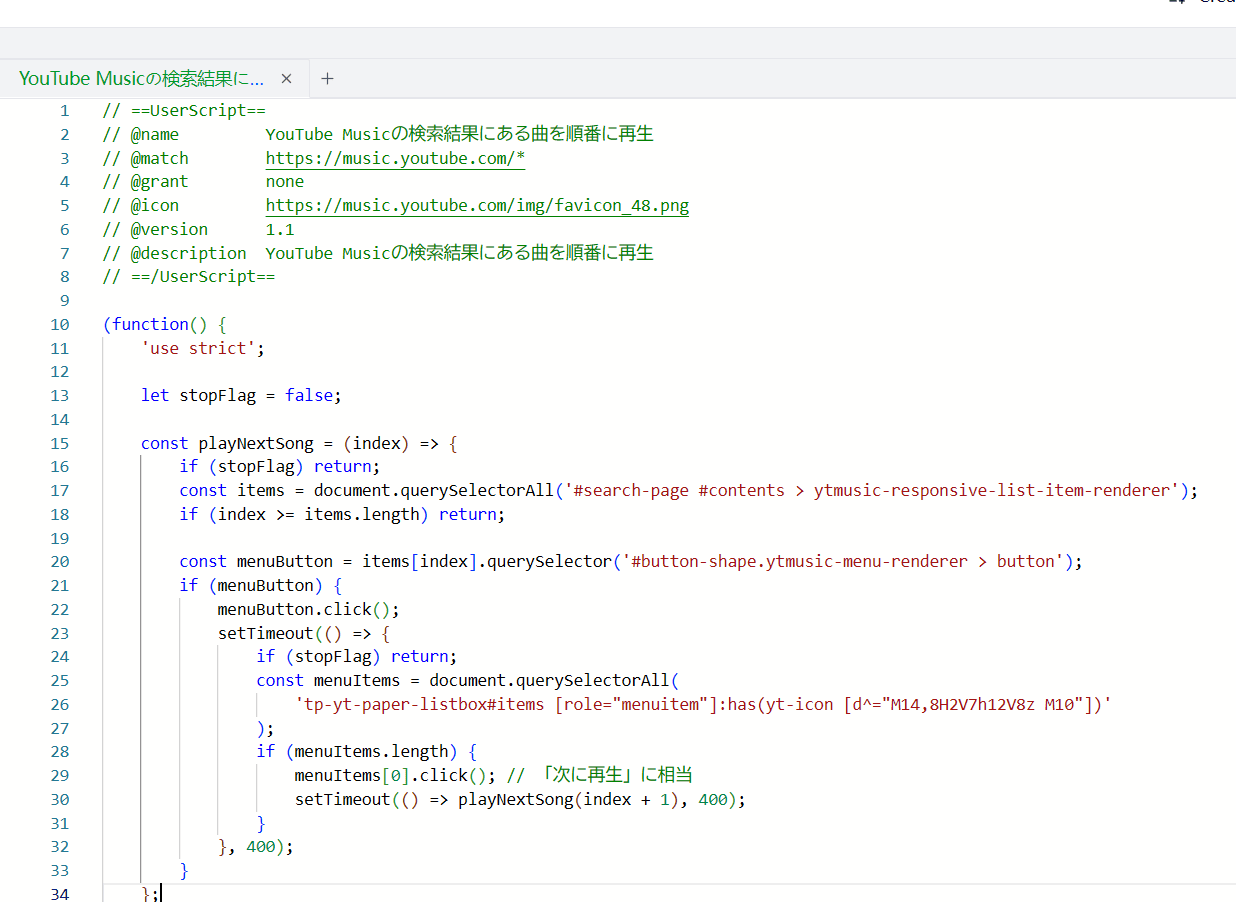Place cursor on '(function() {' line
The width and height of the screenshot is (1236, 902).
[x=164, y=324]
